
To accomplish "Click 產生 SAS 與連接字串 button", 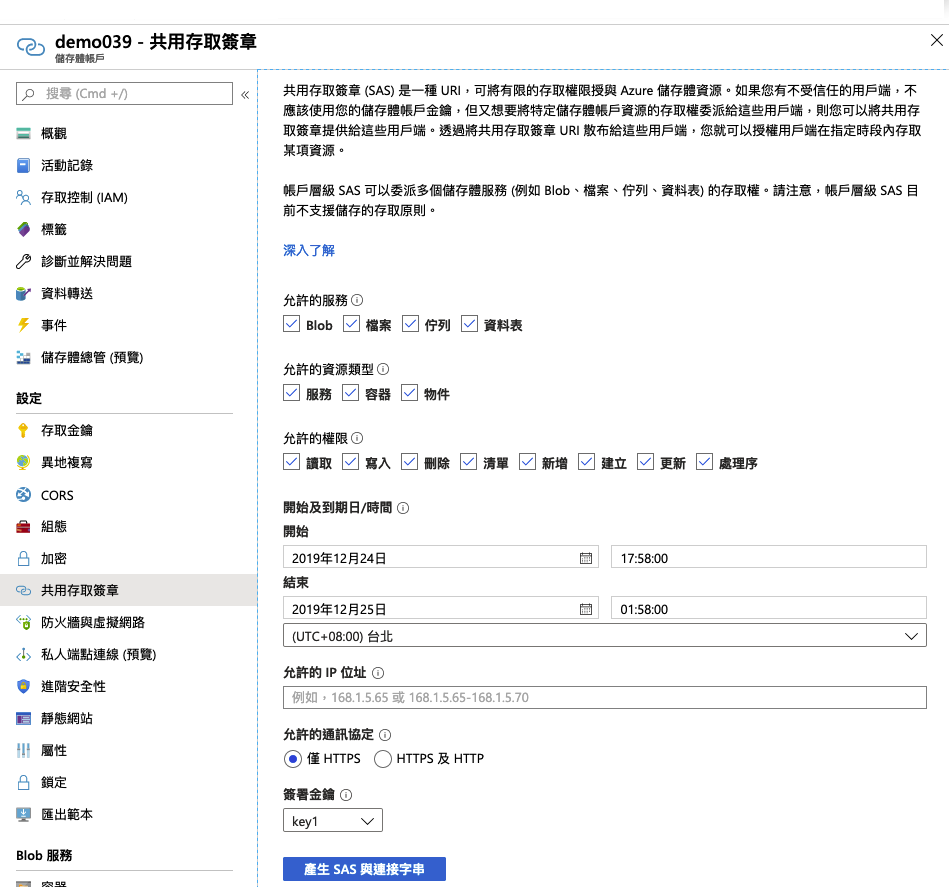I will pyautogui.click(x=364, y=870).
